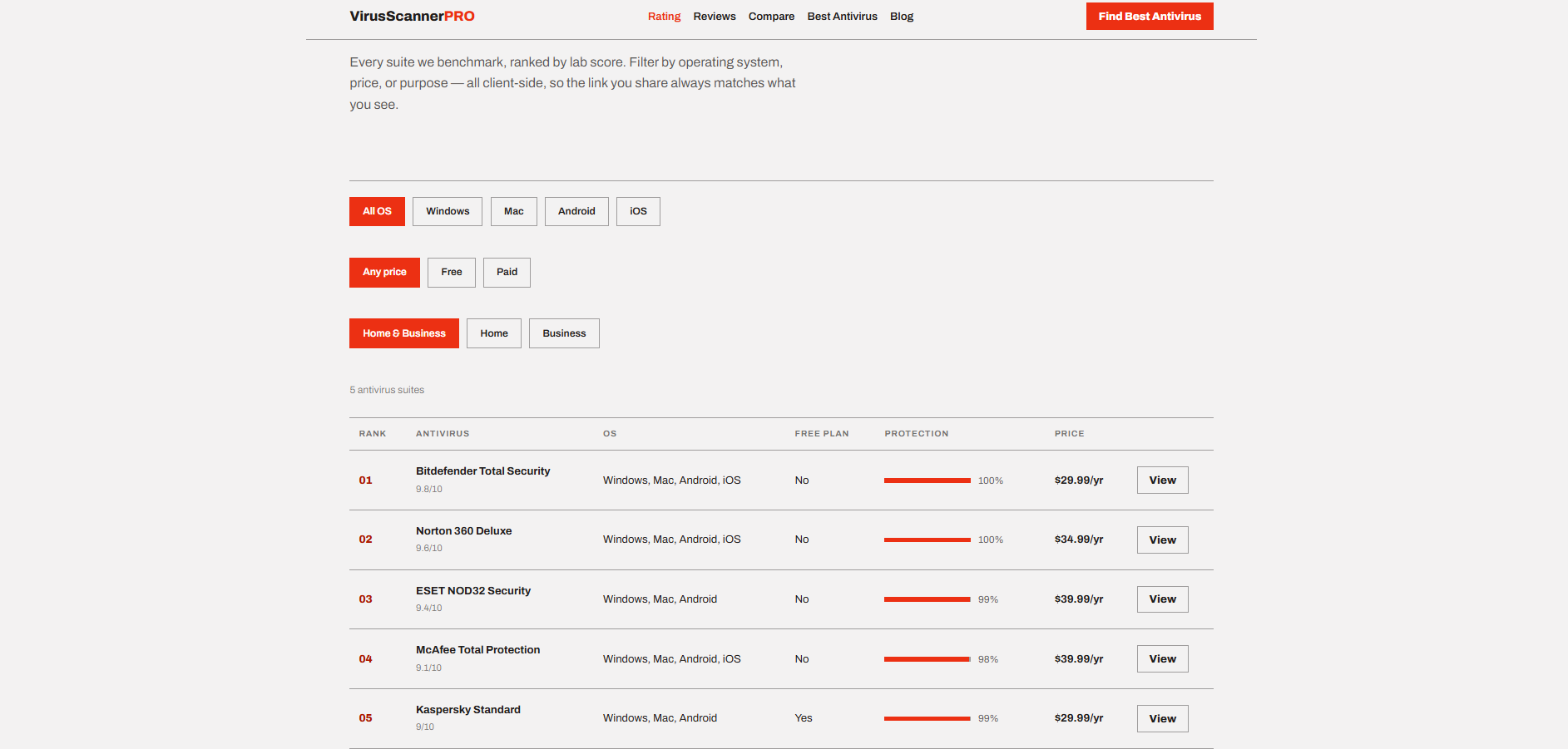The height and width of the screenshot is (749, 1568).
Task: Click the Kaspersky Standard name
Action: pyautogui.click(x=467, y=710)
